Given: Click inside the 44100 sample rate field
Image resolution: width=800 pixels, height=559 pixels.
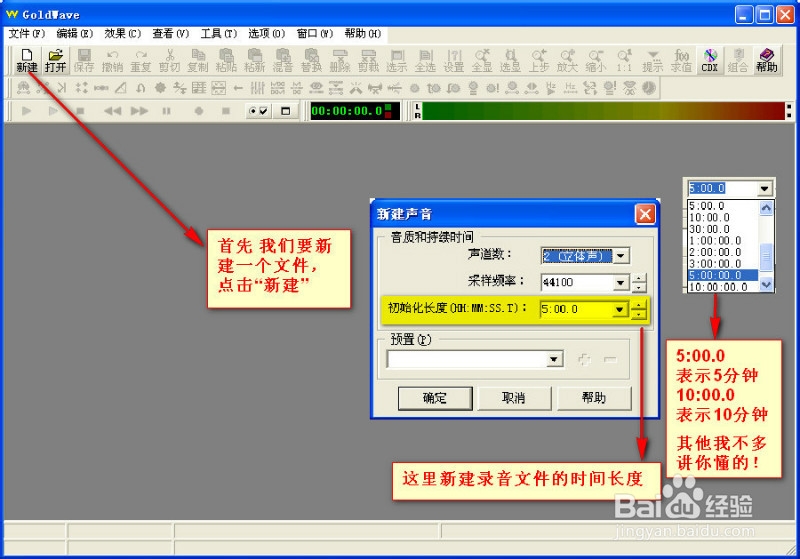Looking at the screenshot, I should coord(577,282).
